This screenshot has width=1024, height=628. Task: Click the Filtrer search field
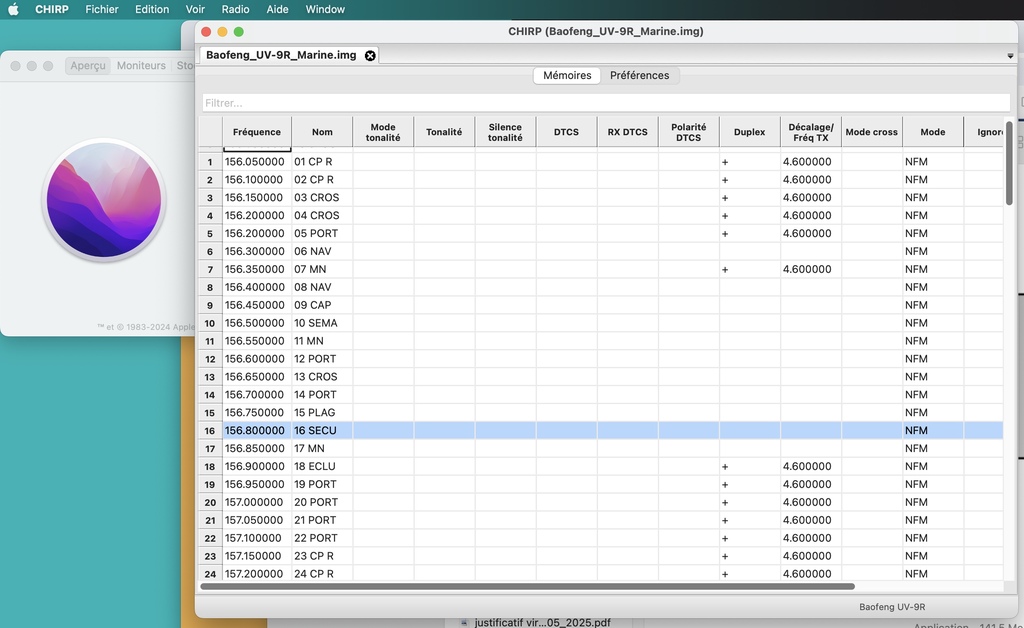point(606,102)
